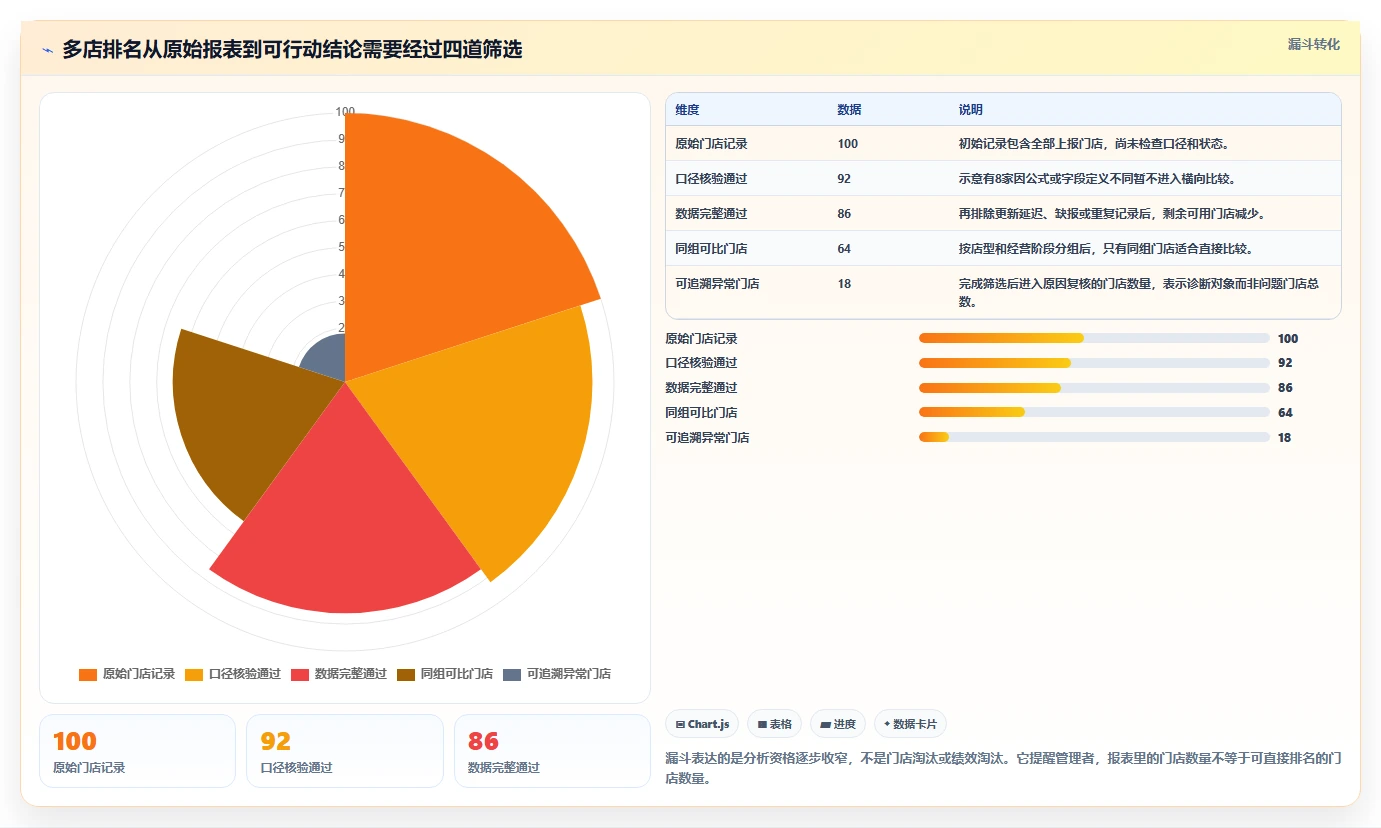
Task: Click the small gray 可追溯异常门店 chart segment
Action: tap(328, 358)
